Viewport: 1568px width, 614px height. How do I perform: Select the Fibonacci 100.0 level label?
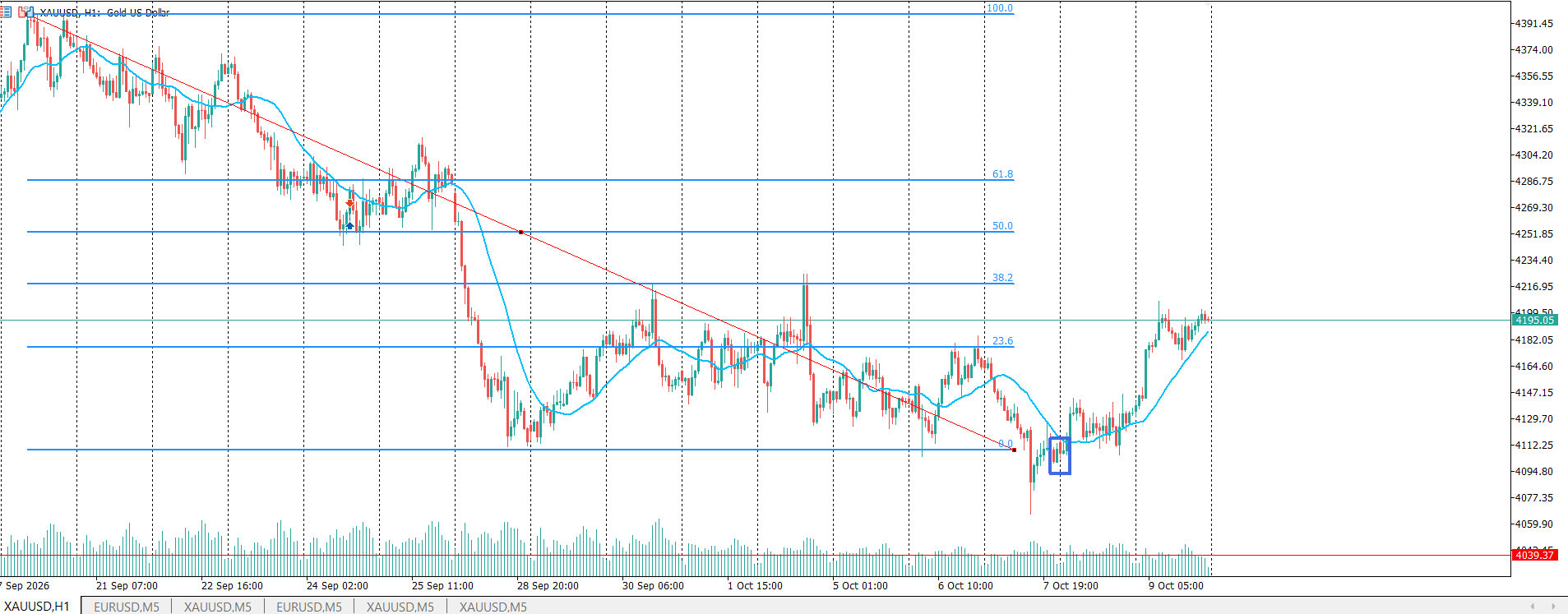pos(1000,8)
